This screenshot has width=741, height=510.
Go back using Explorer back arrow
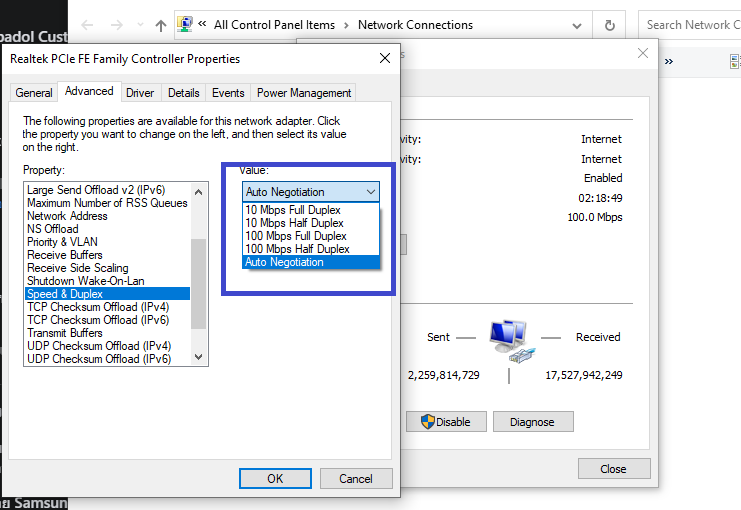87,25
